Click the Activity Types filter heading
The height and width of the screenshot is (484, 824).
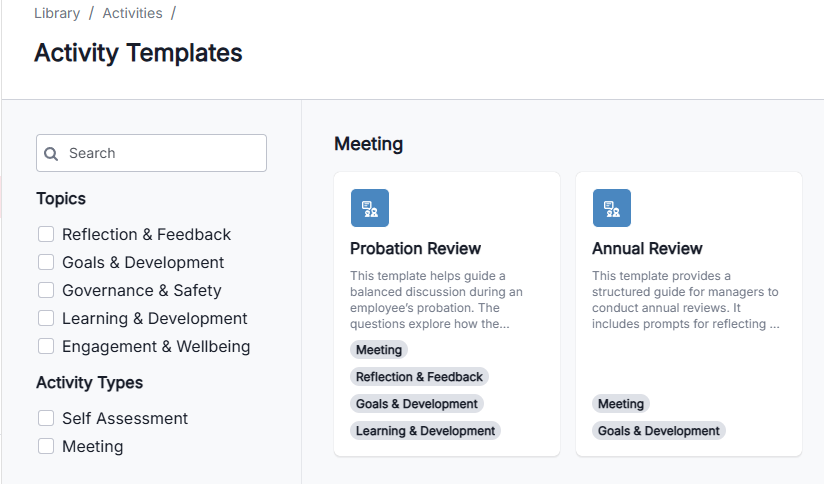89,383
